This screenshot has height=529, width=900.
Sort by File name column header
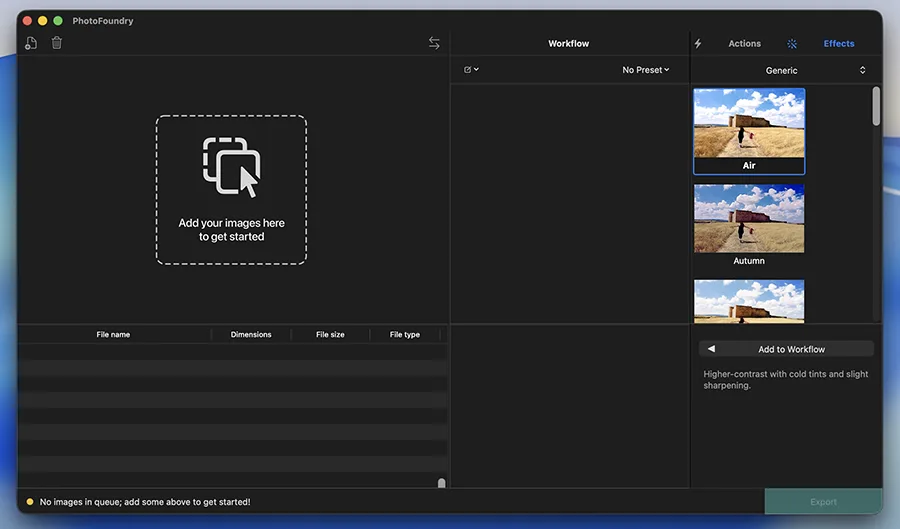tap(113, 334)
